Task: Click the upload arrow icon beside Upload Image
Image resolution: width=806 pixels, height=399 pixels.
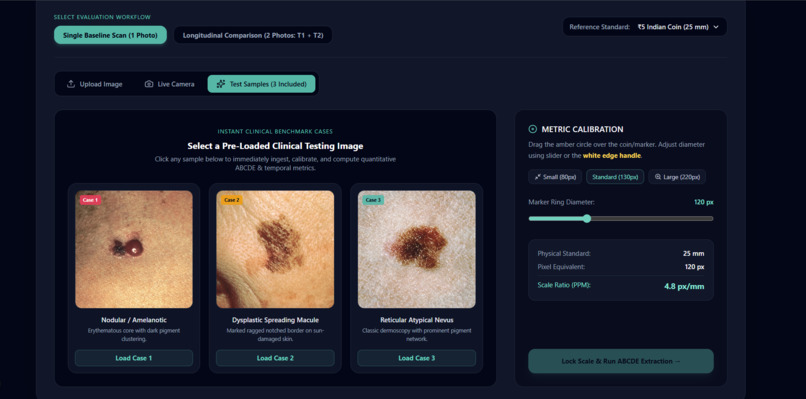Action: coord(71,84)
